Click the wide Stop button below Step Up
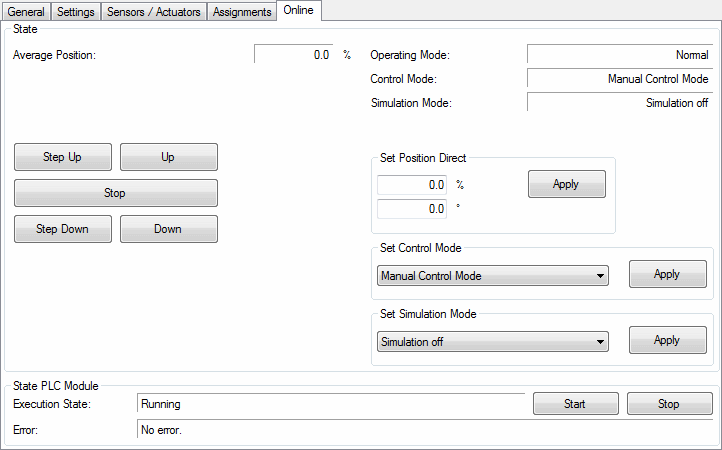 pyautogui.click(x=116, y=193)
